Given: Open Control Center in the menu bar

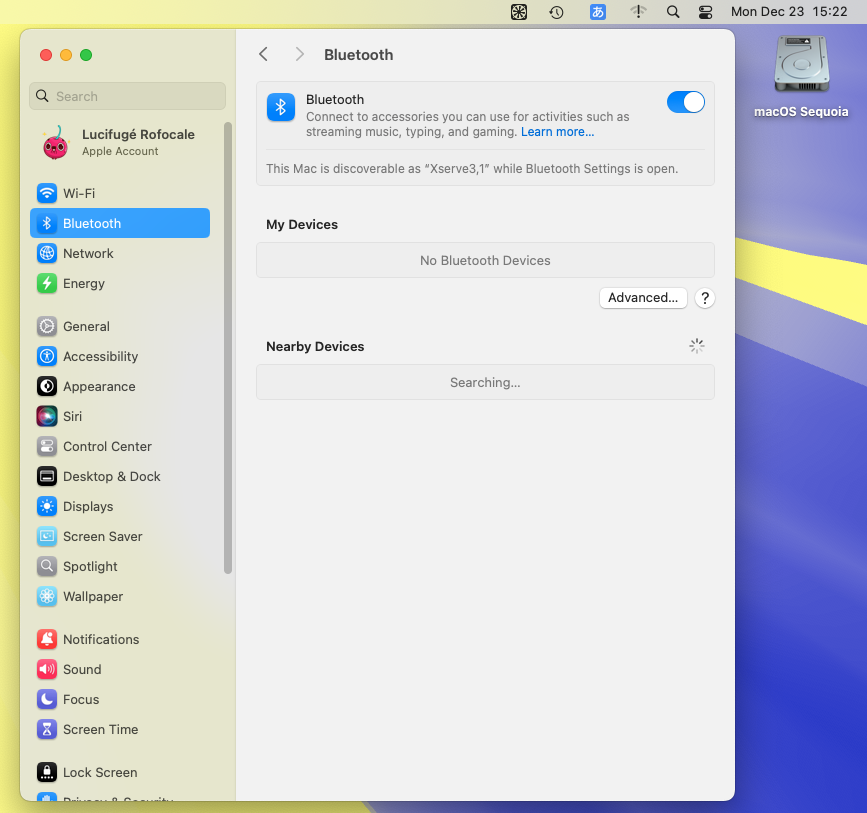Looking at the screenshot, I should (x=706, y=12).
